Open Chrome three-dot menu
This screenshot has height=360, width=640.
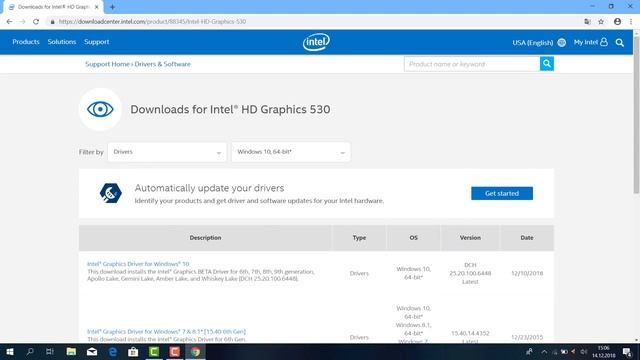click(x=631, y=22)
